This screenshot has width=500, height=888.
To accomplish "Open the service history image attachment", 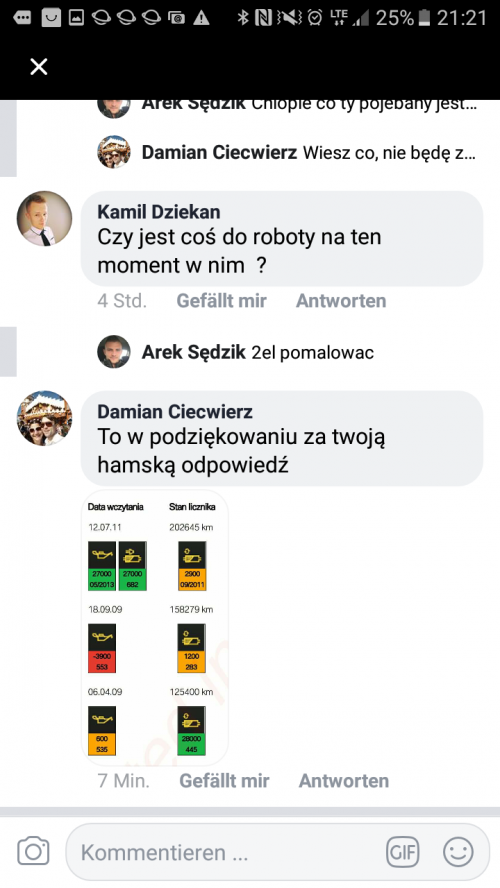I will [x=155, y=627].
